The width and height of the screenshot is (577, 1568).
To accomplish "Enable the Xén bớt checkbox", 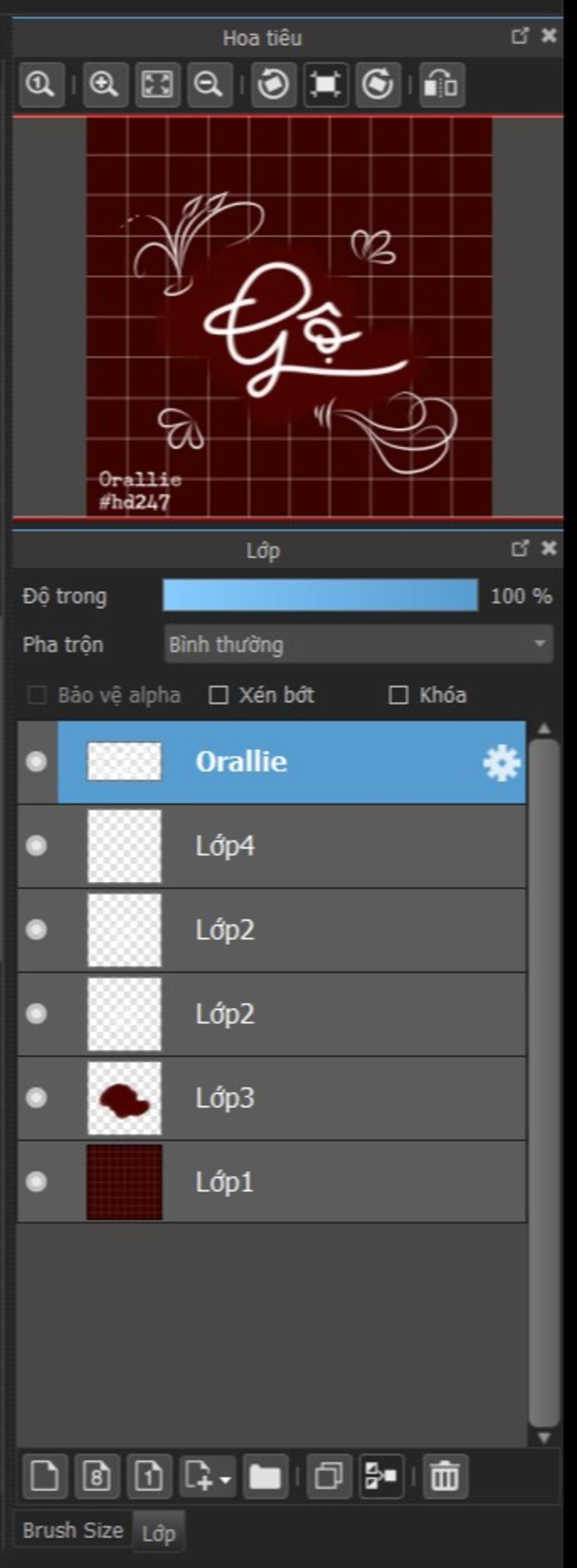I will (218, 695).
